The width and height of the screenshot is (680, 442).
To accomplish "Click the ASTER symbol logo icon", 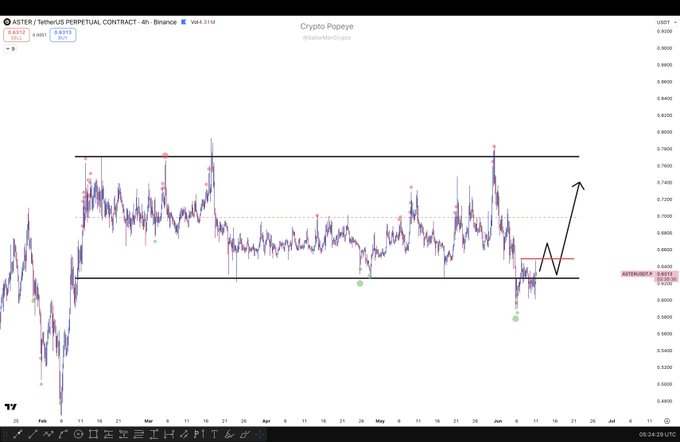I will [x=7, y=22].
